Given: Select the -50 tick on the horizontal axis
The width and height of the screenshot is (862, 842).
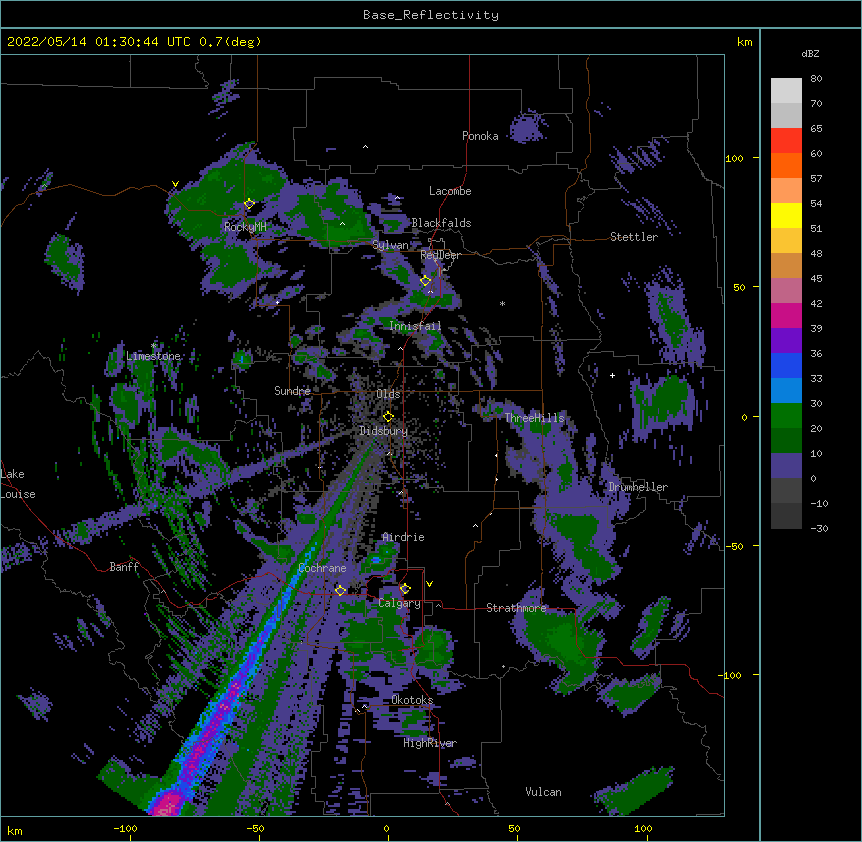Looking at the screenshot, I should (255, 828).
